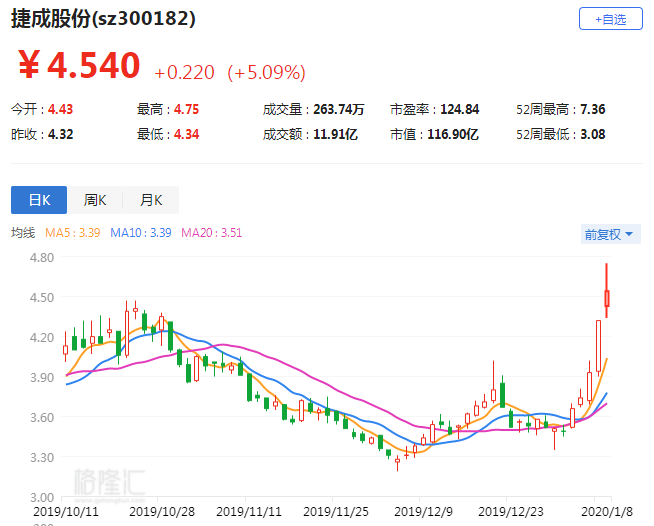Click the 最高 value 4.75
The height and width of the screenshot is (526, 654).
186,109
